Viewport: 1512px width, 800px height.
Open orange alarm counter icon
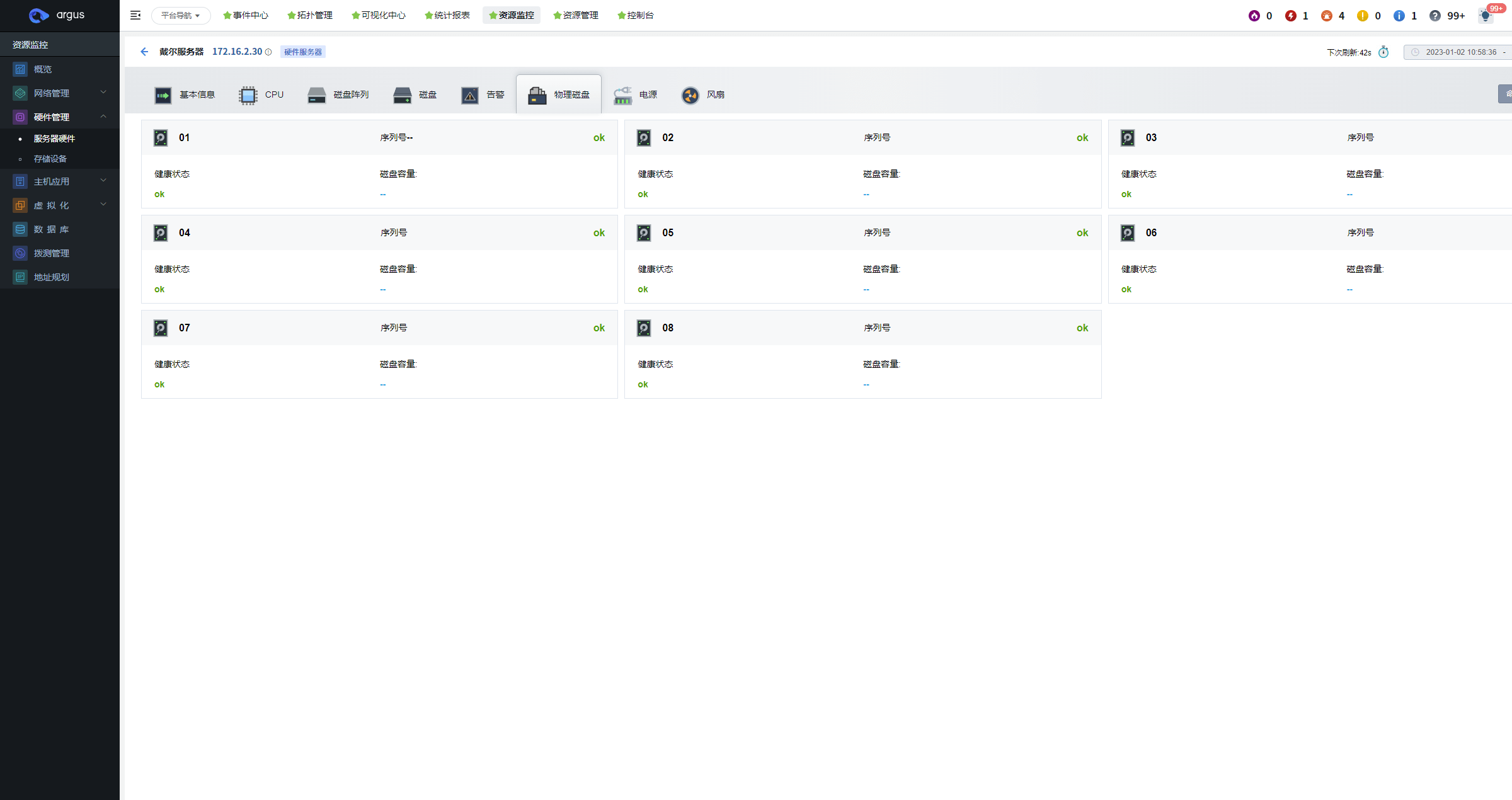(1327, 16)
